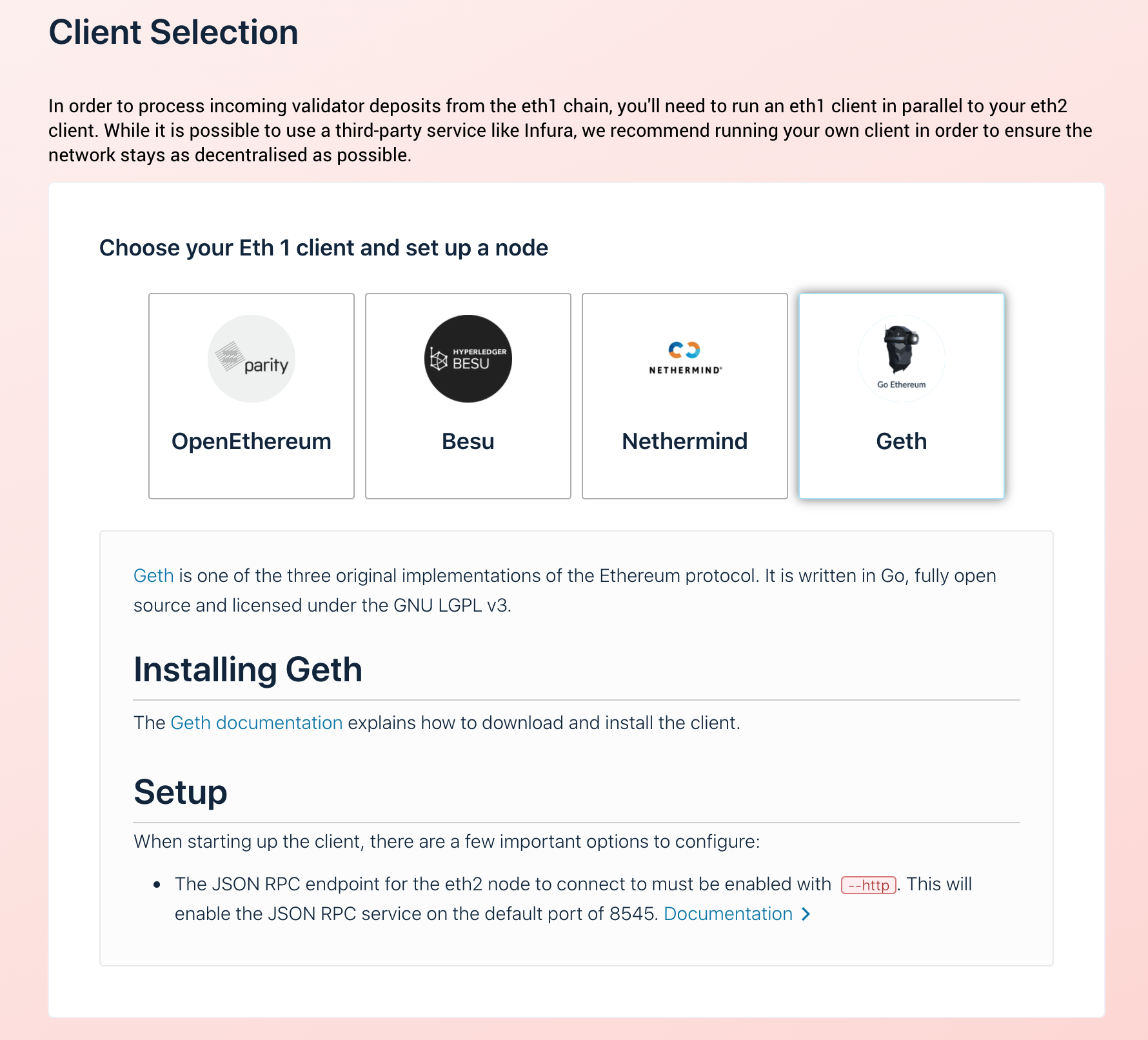This screenshot has height=1040, width=1148.
Task: Select the Besu client card
Action: [468, 395]
